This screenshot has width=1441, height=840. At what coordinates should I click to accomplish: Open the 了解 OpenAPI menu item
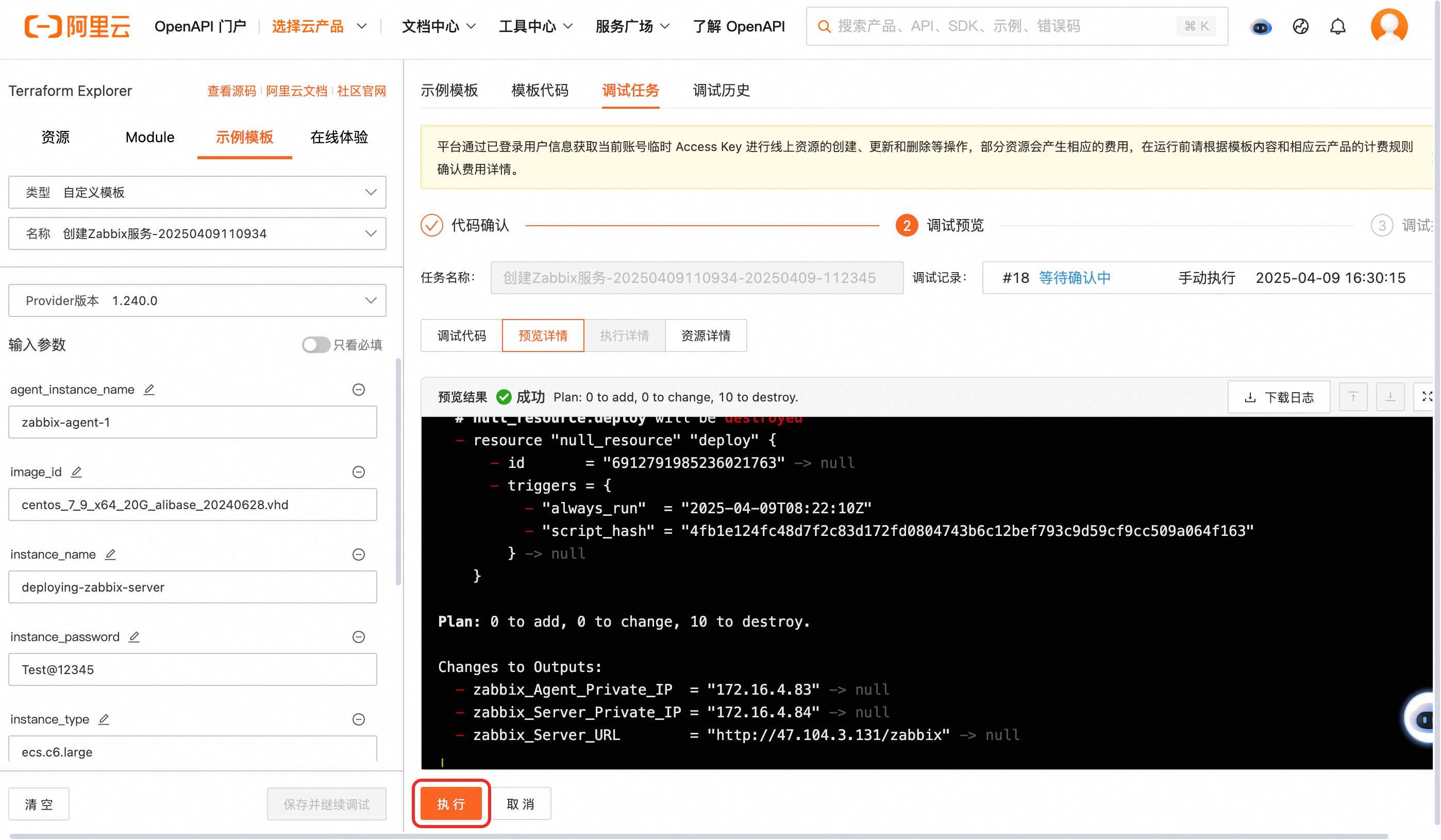click(739, 26)
